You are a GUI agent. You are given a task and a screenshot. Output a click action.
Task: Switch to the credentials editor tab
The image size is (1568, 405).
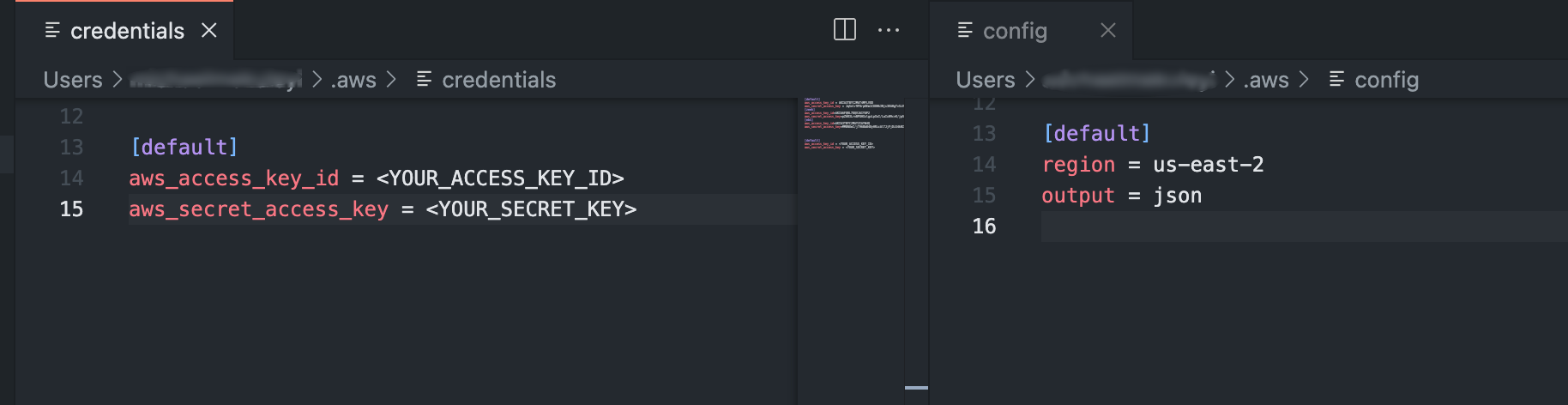pos(124,31)
